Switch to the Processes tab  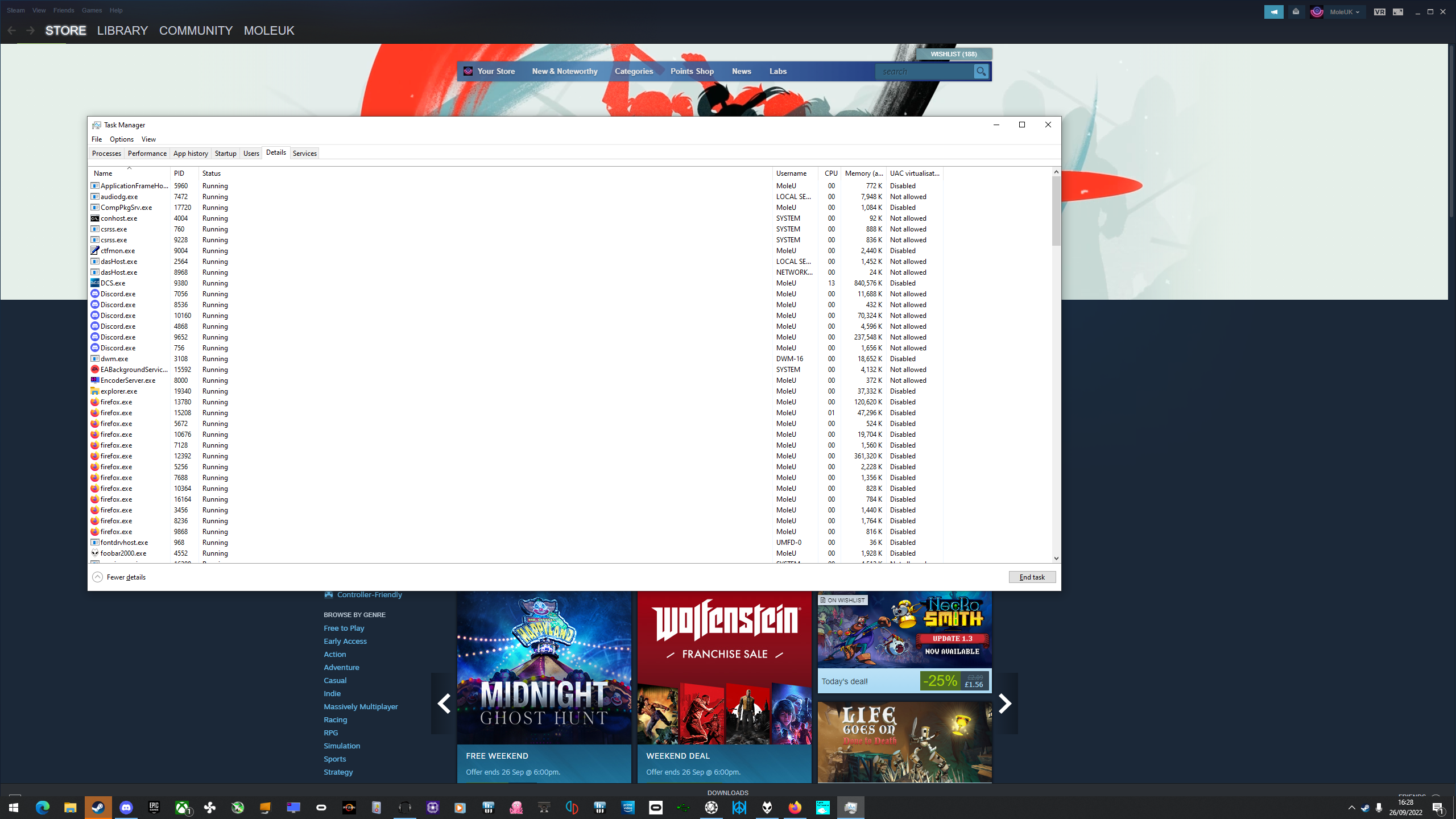106,153
